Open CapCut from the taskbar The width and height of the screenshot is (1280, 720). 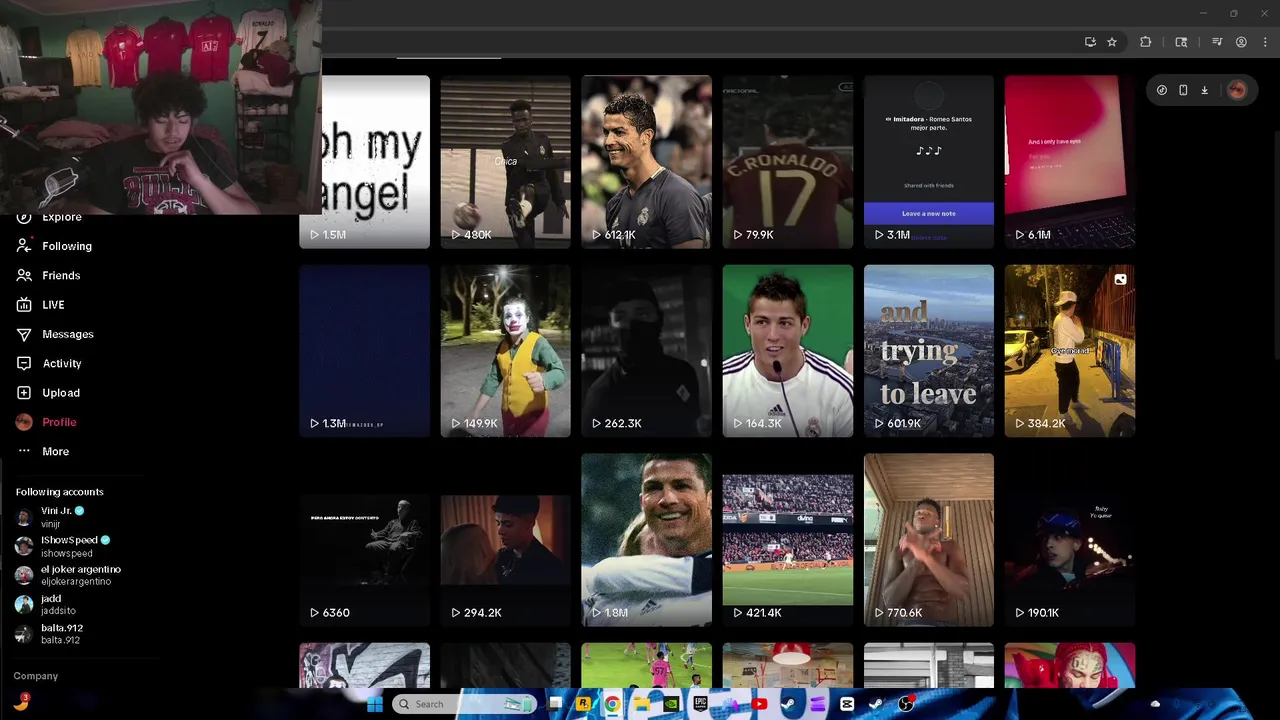(847, 704)
